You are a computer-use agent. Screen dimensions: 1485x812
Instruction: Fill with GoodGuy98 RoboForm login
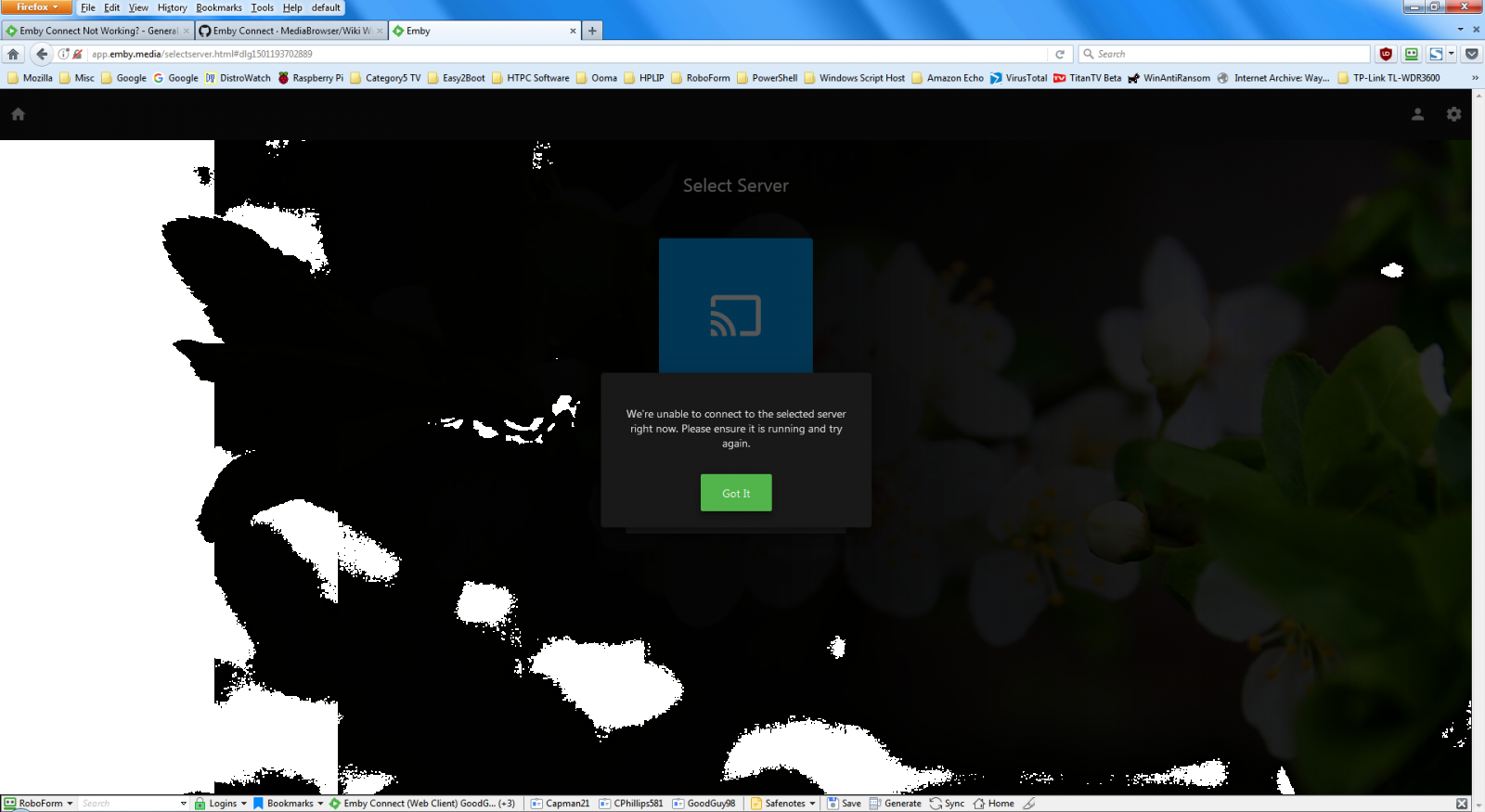click(704, 804)
